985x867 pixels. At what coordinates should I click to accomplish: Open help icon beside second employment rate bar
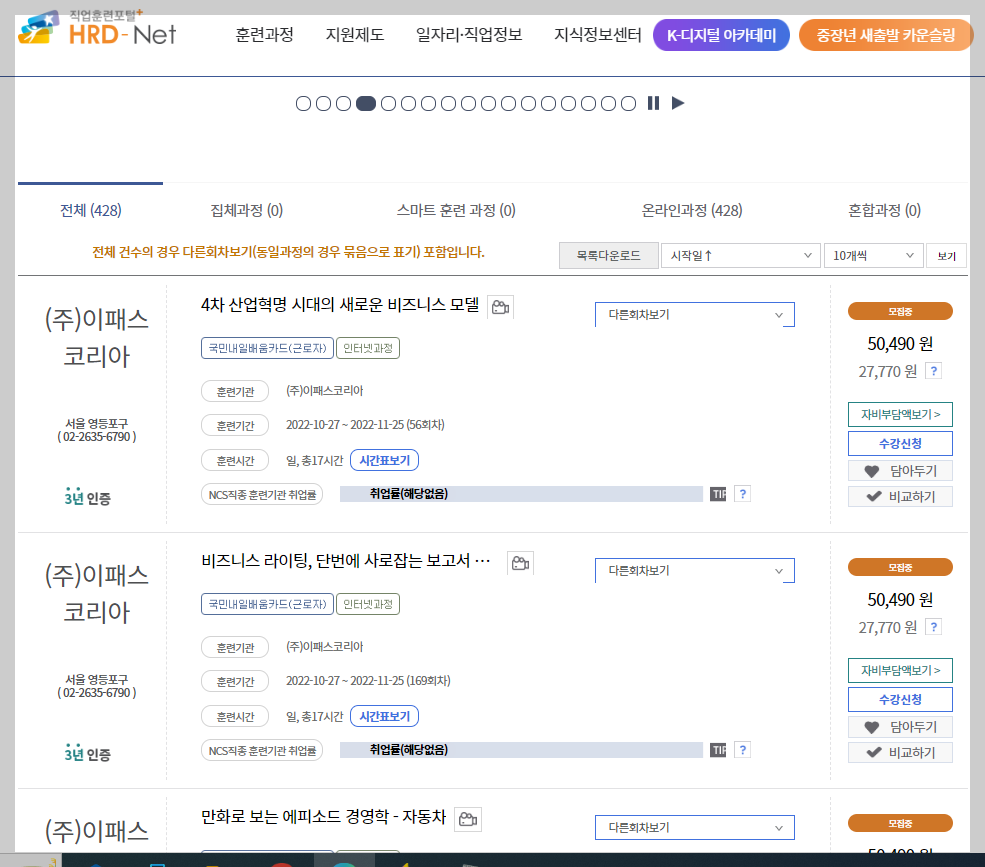pyautogui.click(x=743, y=750)
